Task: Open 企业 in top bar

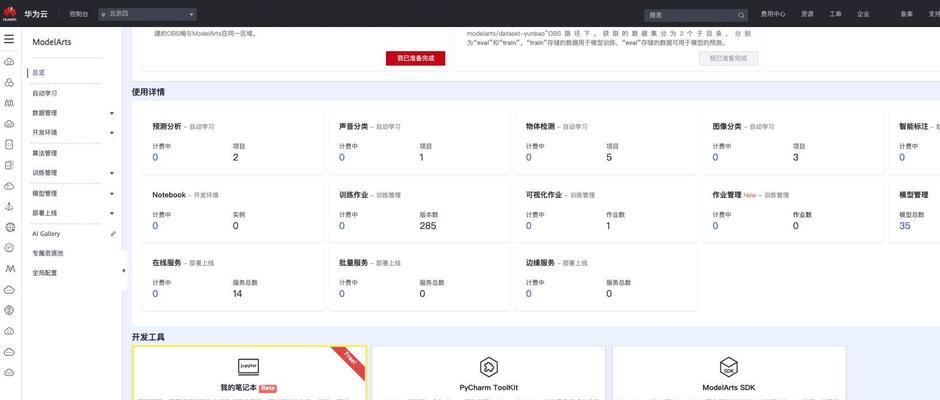Action: pos(863,14)
